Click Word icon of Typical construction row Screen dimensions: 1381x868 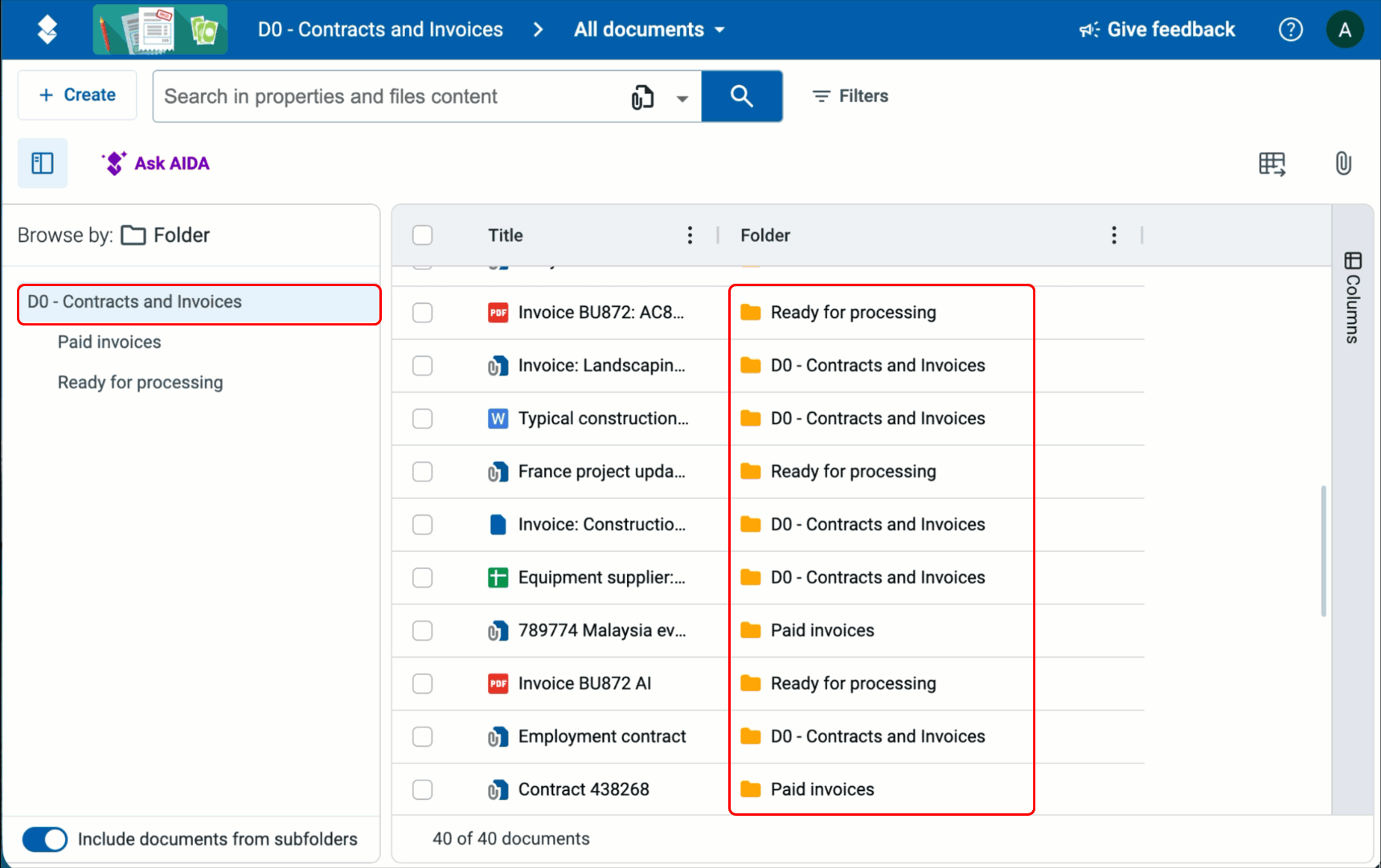[498, 419]
